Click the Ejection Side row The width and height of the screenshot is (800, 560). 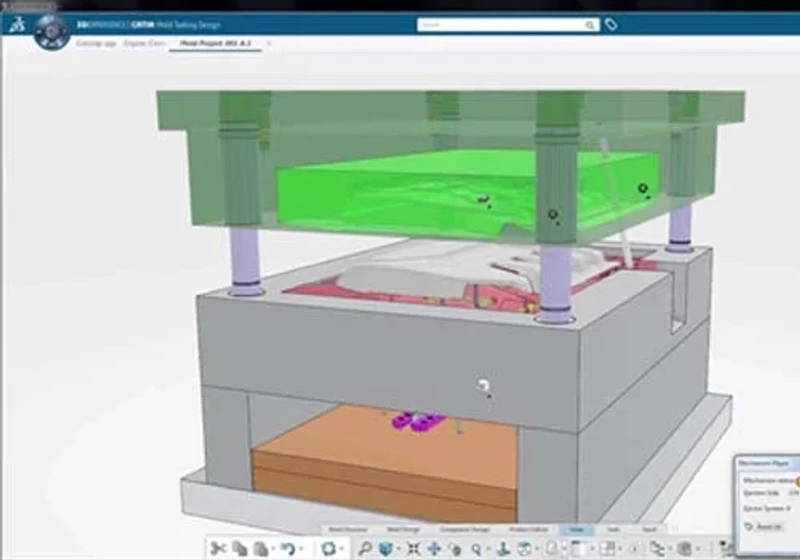(771, 493)
